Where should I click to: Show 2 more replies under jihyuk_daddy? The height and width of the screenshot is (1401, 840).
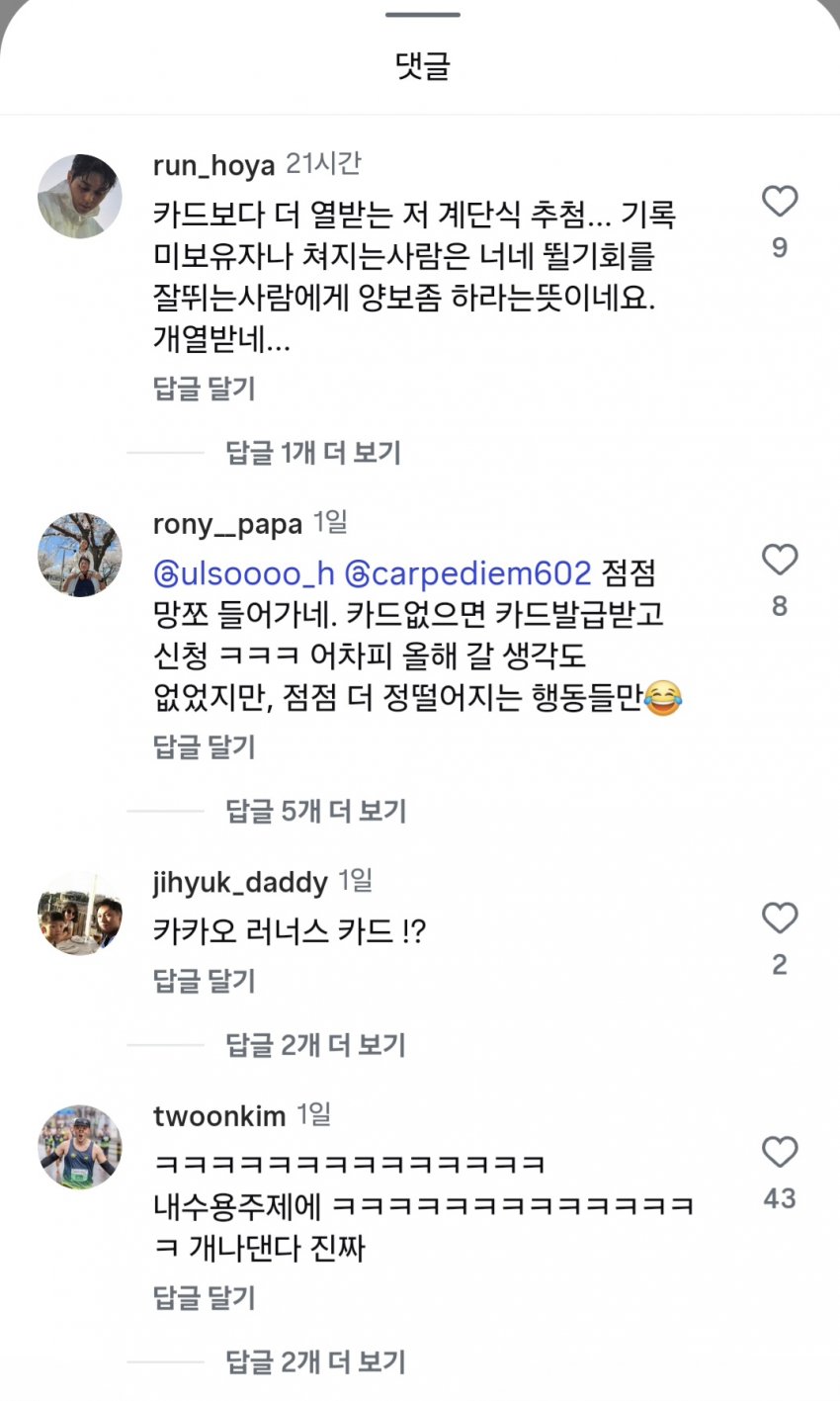click(316, 1044)
